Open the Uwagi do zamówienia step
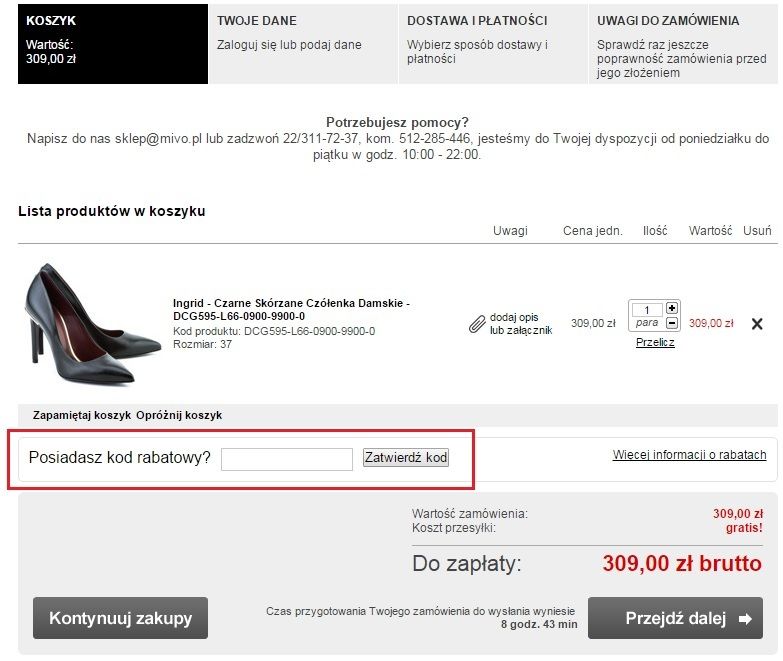This screenshot has height=661, width=783. point(683,44)
